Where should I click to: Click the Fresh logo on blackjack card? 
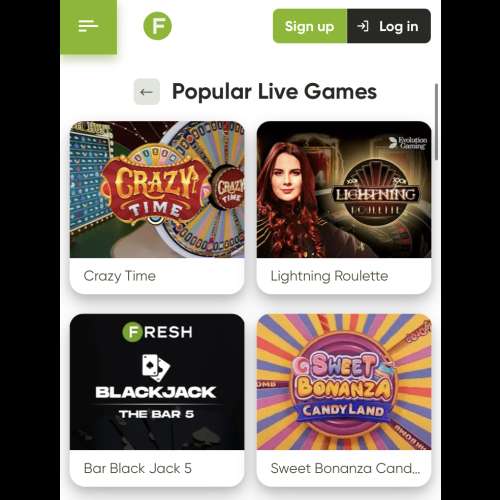click(x=157, y=332)
